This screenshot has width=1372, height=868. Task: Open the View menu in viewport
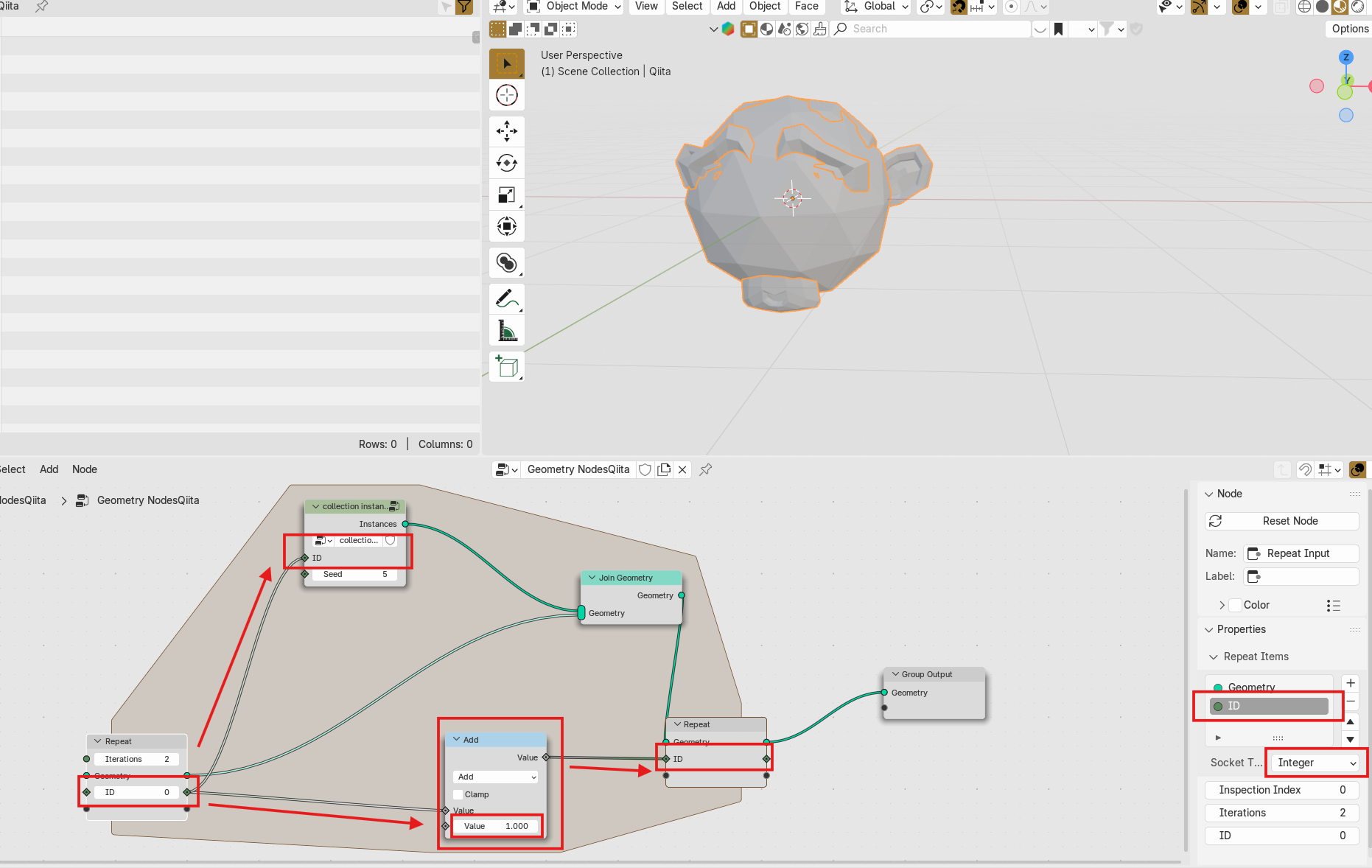(646, 7)
